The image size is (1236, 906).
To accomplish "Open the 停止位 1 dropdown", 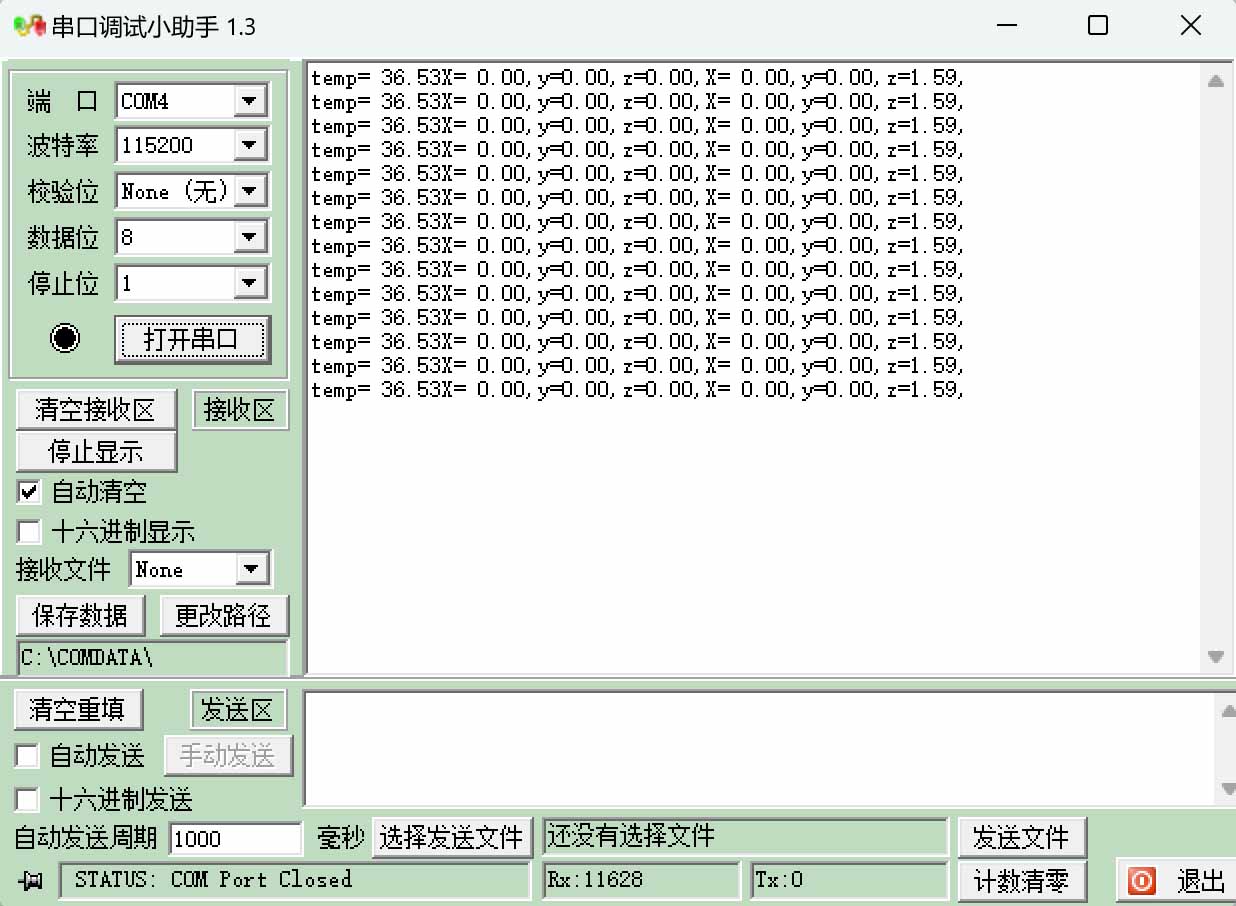I will tap(249, 284).
